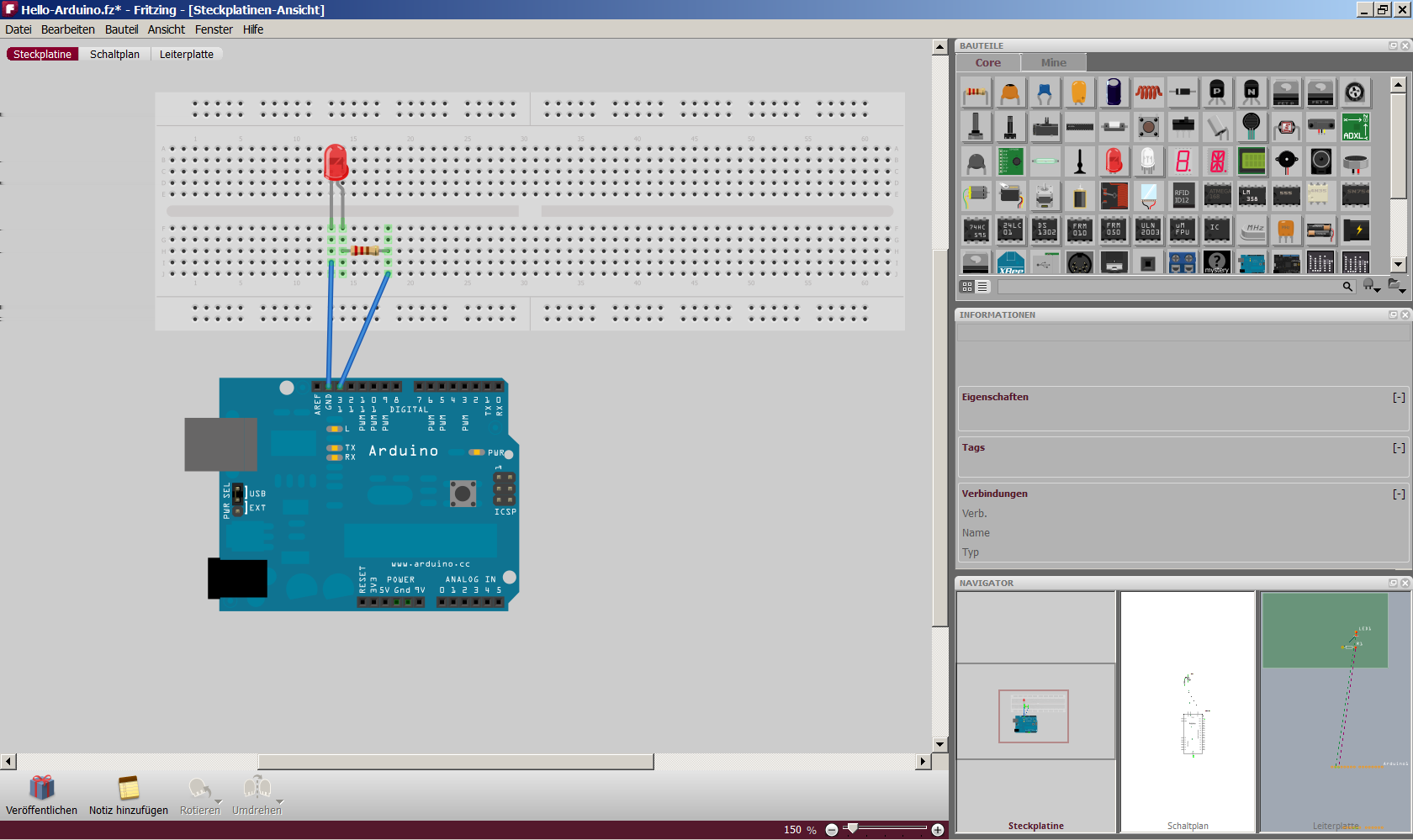Image resolution: width=1413 pixels, height=840 pixels.
Task: Click the Umdrehen button
Action: 257,795
